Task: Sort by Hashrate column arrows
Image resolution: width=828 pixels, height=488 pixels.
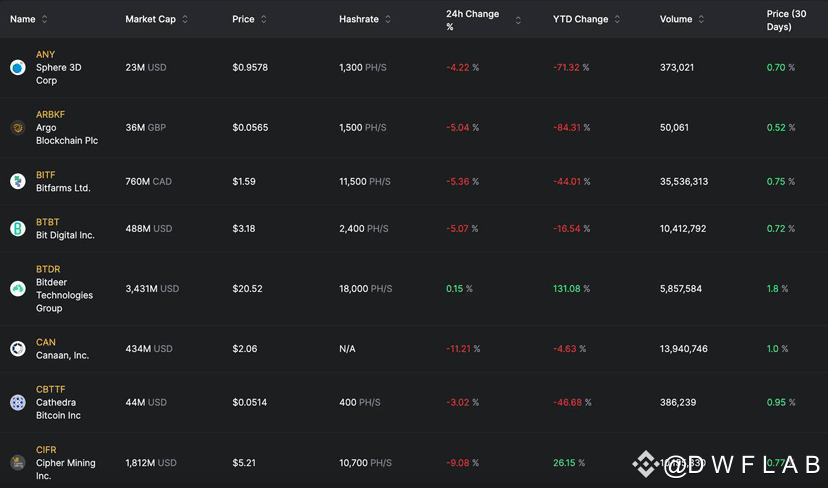Action: click(388, 19)
